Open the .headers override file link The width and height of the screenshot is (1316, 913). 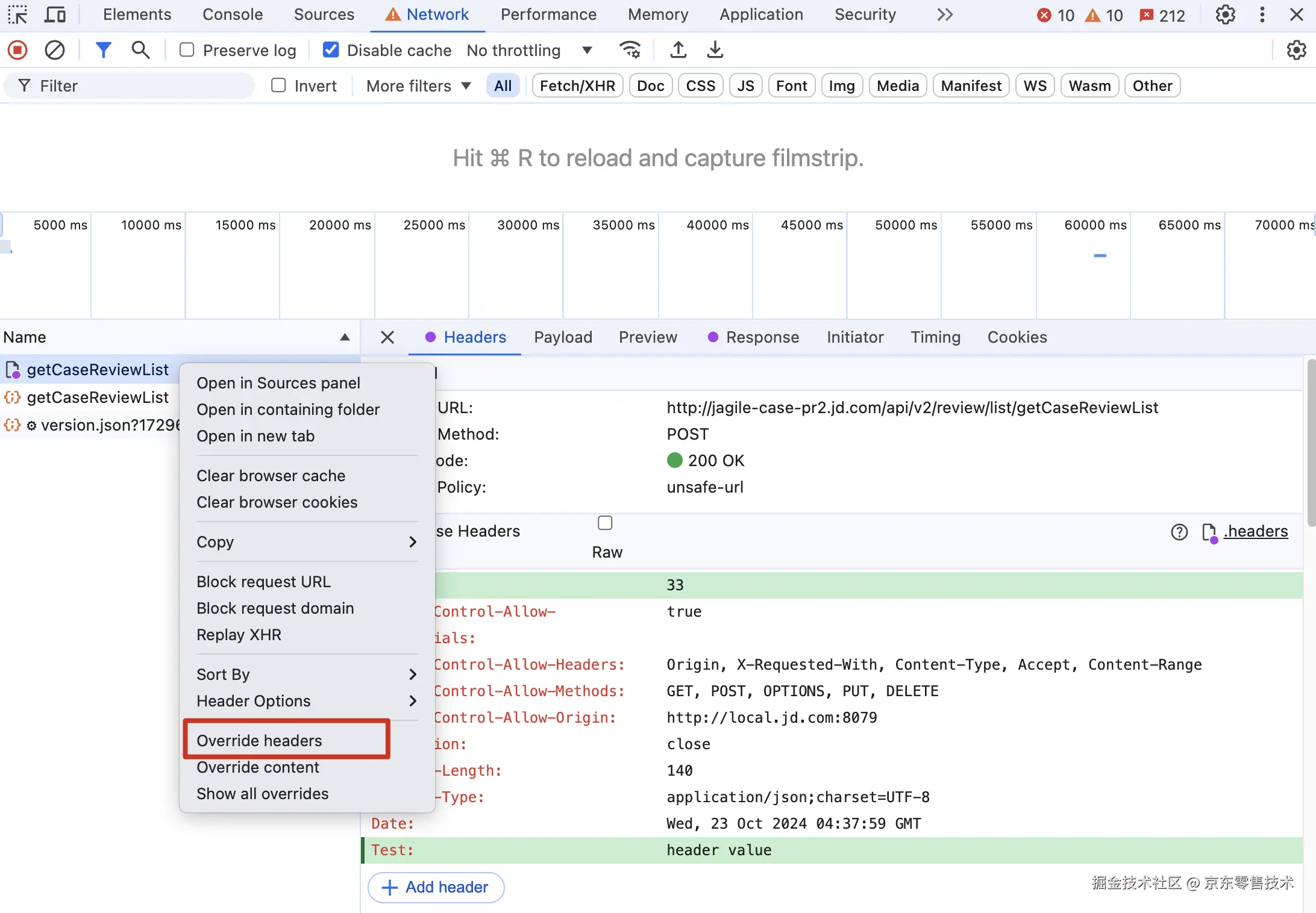tap(1255, 531)
